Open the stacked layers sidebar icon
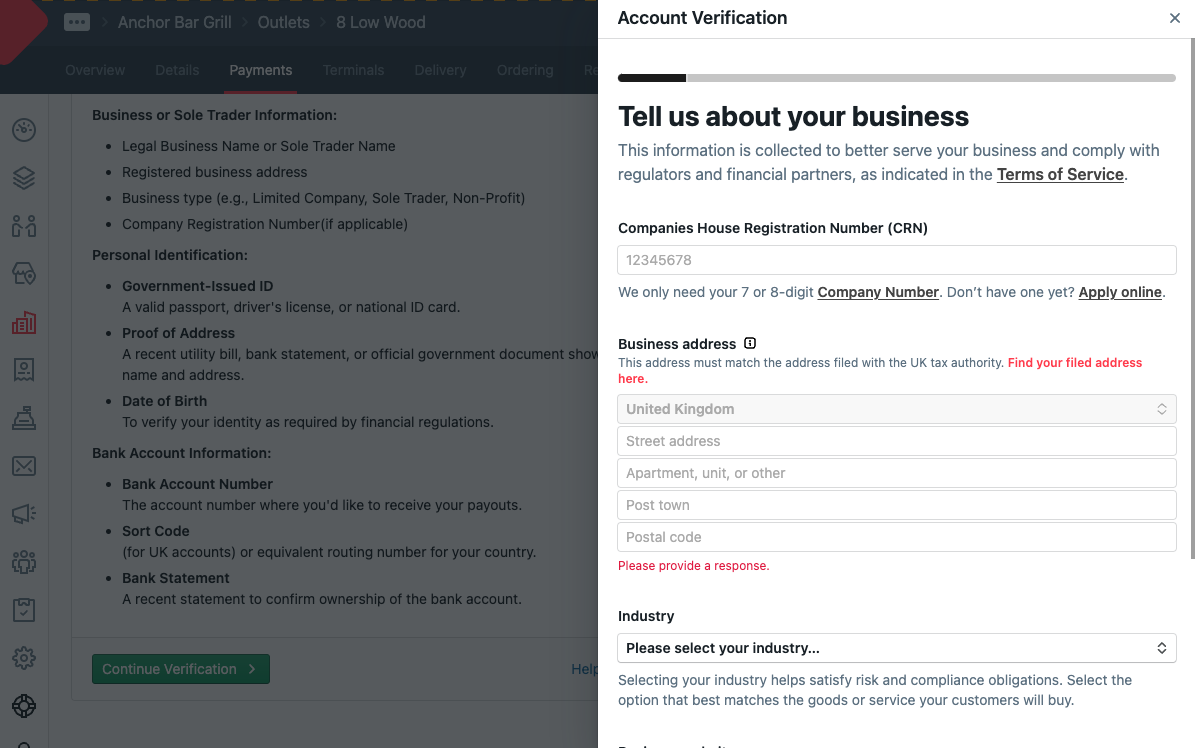 [x=24, y=178]
